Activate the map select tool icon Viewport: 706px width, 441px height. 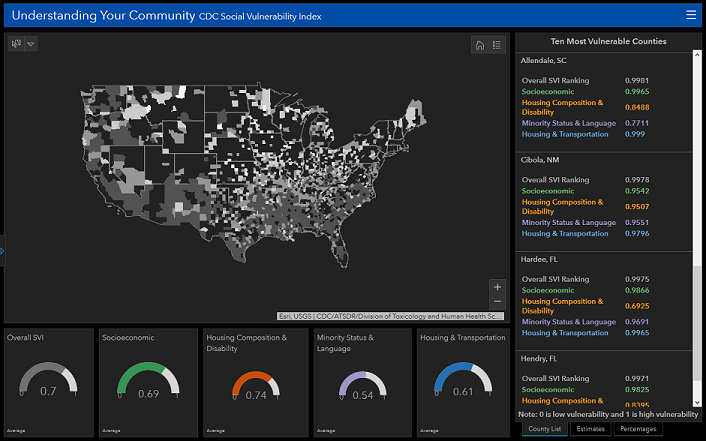[x=16, y=44]
